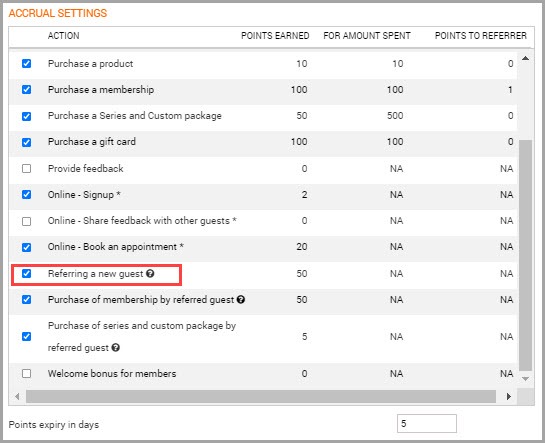The width and height of the screenshot is (545, 443).
Task: Toggle Online - Book an appointment checkbox
Action: [26, 247]
